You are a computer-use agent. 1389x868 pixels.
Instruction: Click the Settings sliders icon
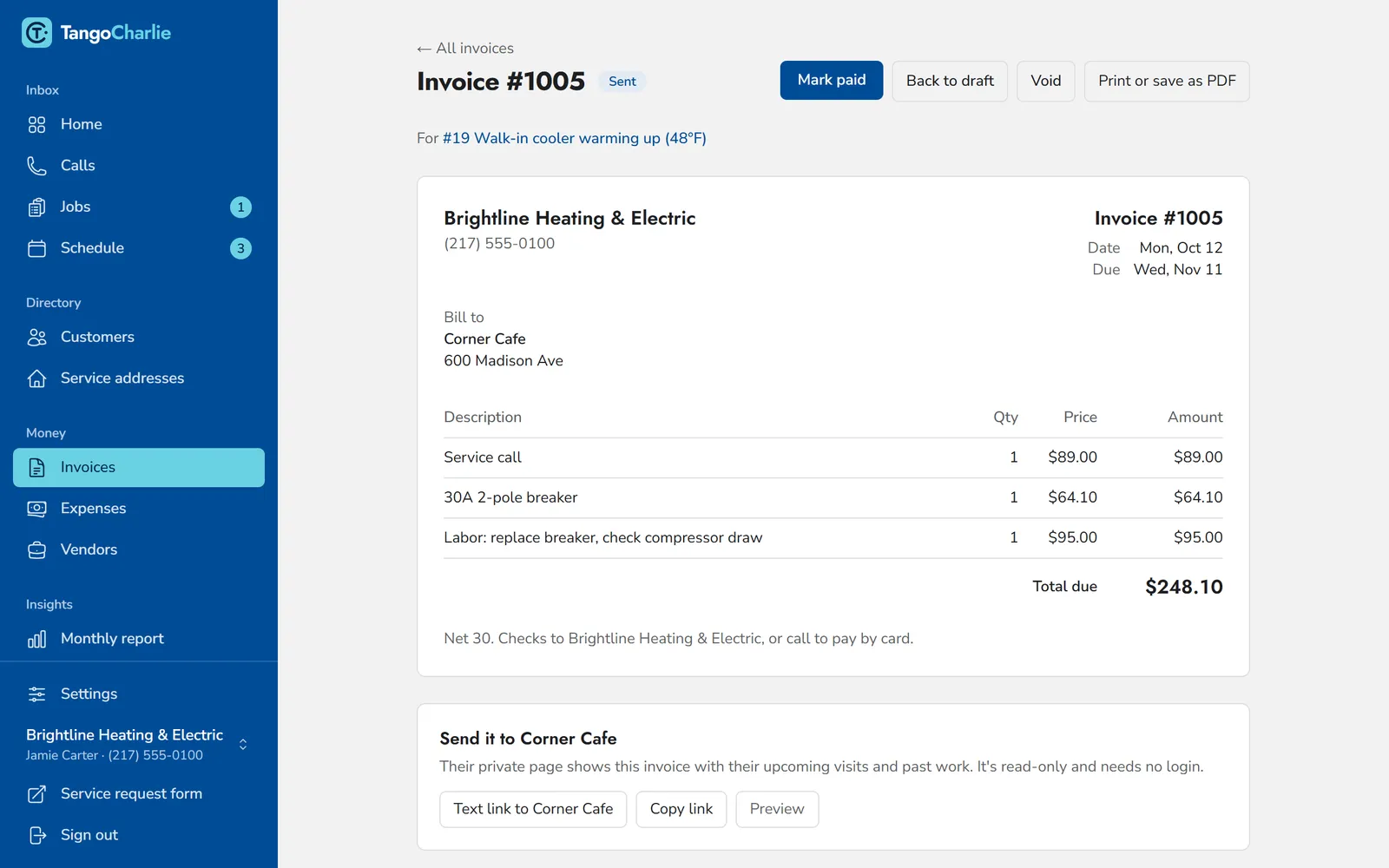pos(36,694)
